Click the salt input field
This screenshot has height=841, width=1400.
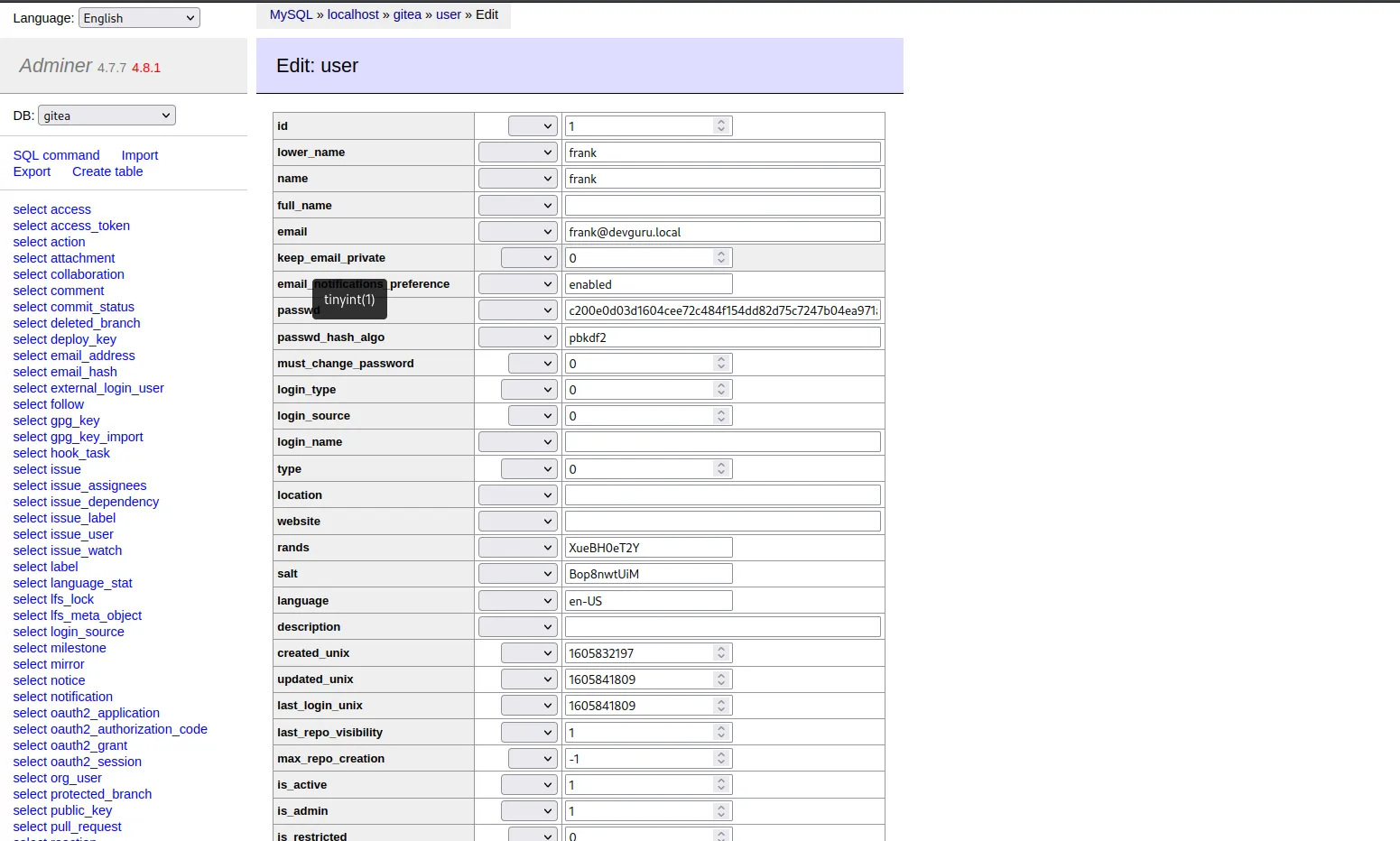pyautogui.click(x=648, y=574)
